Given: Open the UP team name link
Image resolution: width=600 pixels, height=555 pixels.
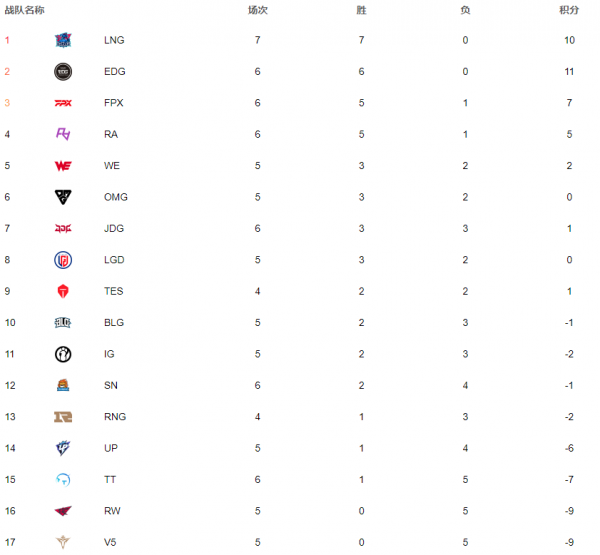Looking at the screenshot, I should pyautogui.click(x=111, y=448).
